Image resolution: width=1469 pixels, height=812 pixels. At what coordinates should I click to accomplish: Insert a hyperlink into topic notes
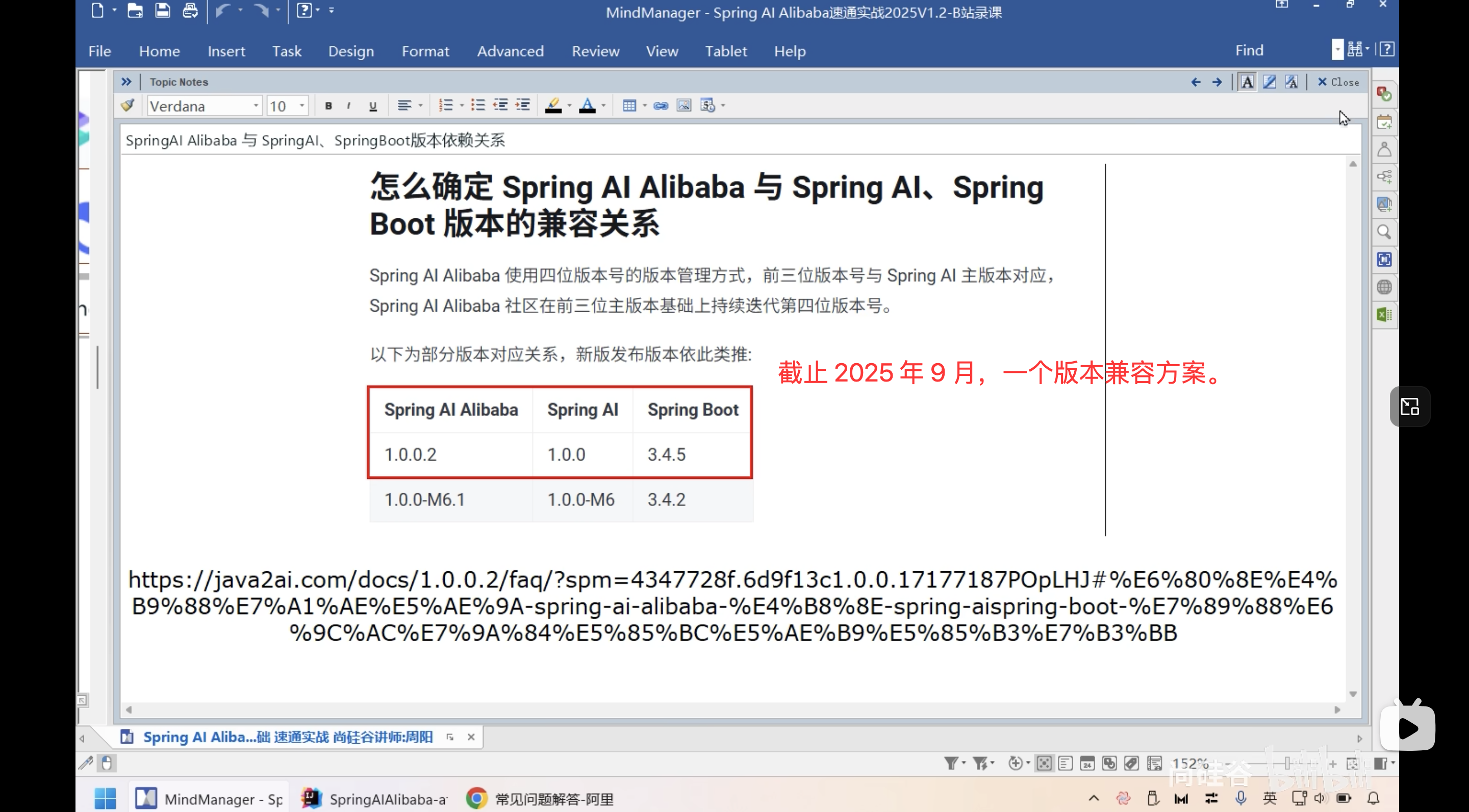pyautogui.click(x=661, y=106)
